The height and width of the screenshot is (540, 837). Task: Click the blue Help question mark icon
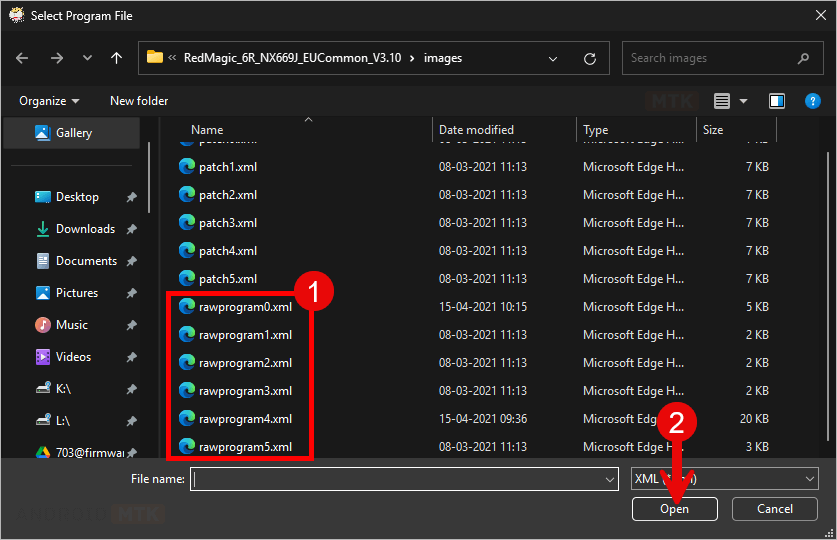[812, 101]
